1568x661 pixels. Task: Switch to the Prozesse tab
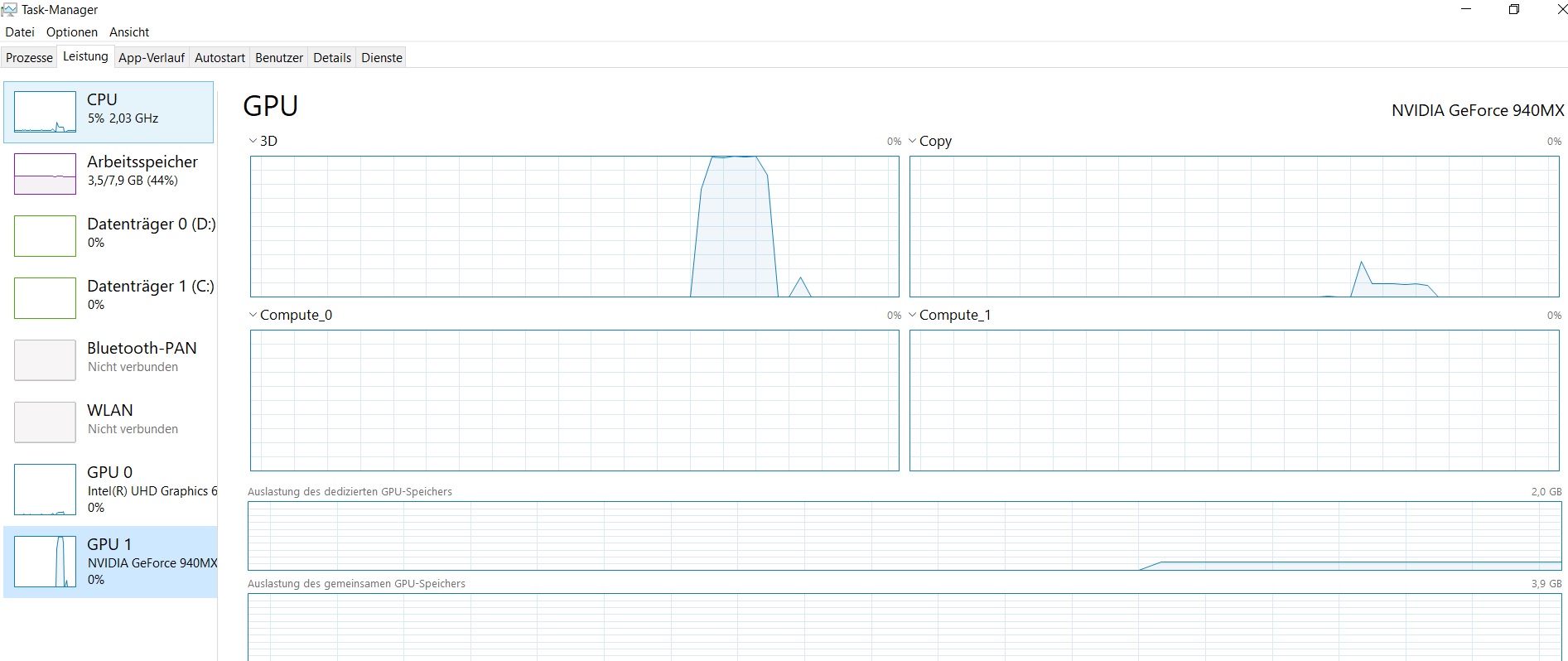[x=29, y=58]
